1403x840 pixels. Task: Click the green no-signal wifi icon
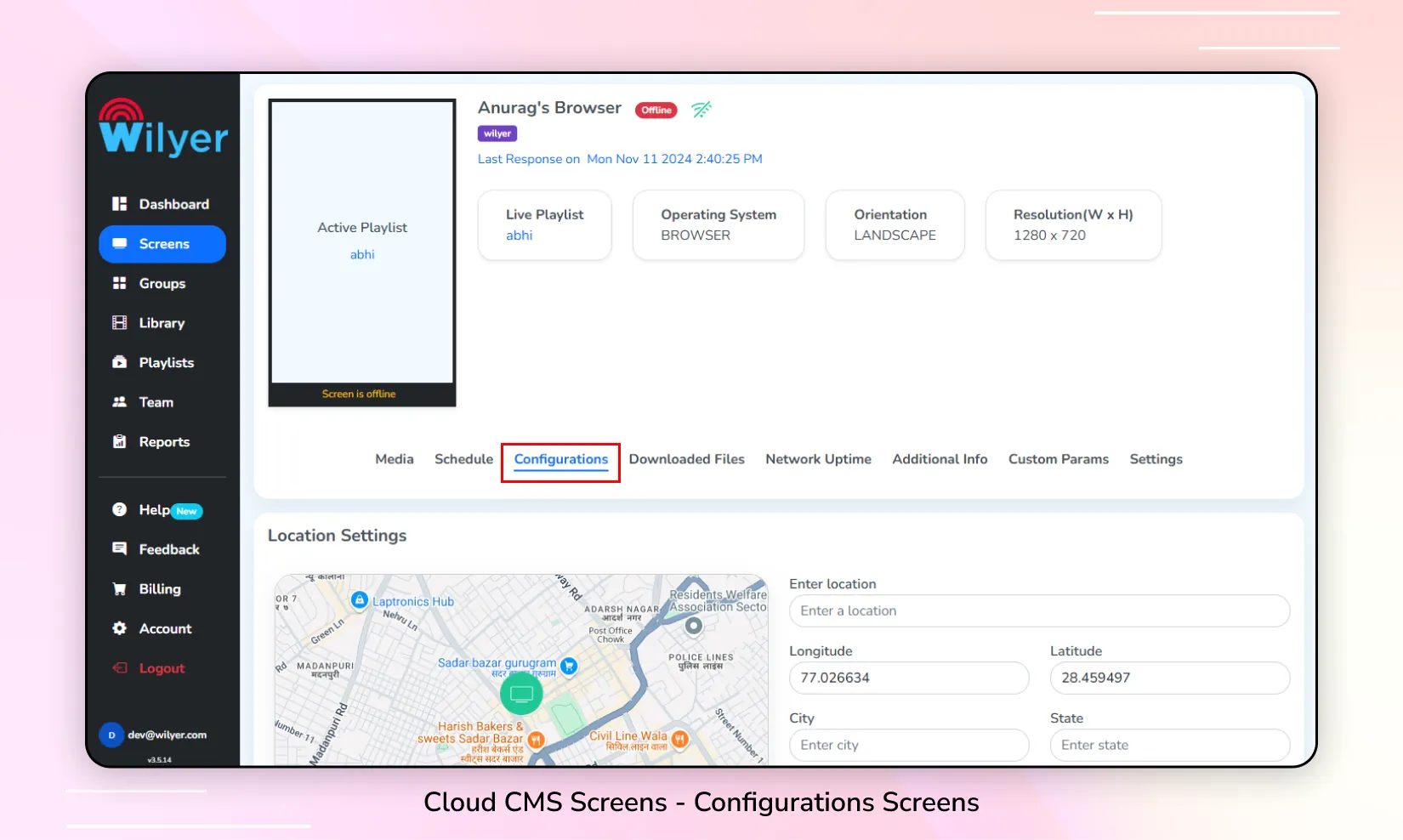point(701,110)
